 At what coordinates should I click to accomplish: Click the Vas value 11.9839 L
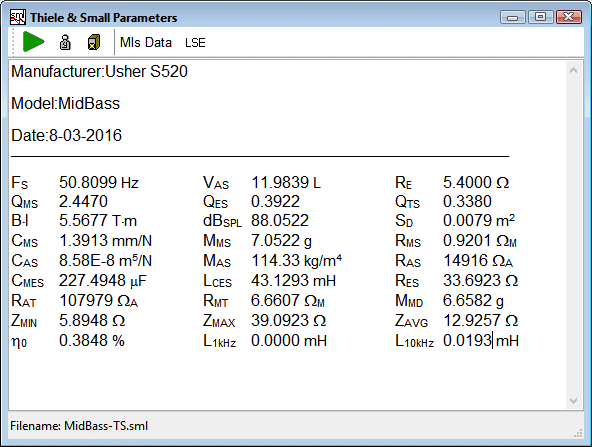[286, 183]
